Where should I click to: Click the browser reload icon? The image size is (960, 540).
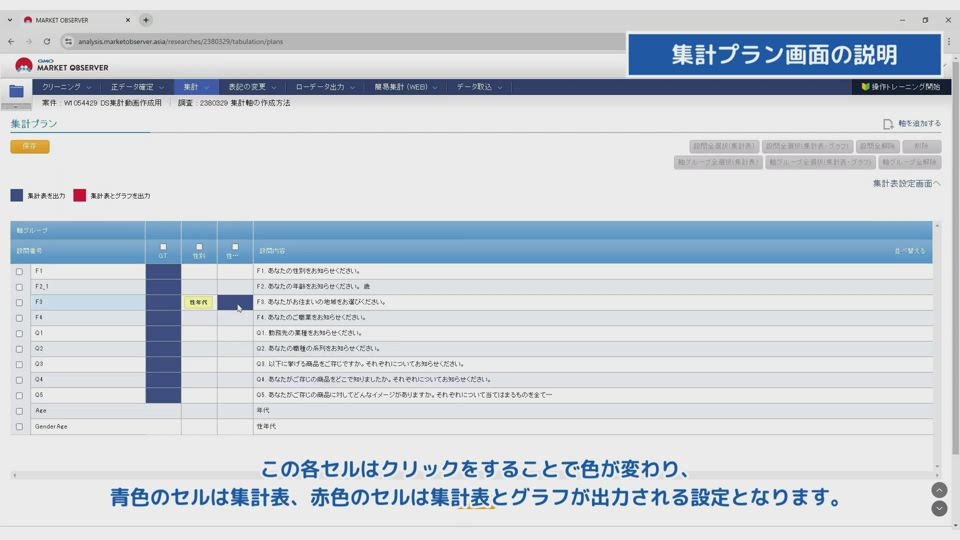[46, 41]
